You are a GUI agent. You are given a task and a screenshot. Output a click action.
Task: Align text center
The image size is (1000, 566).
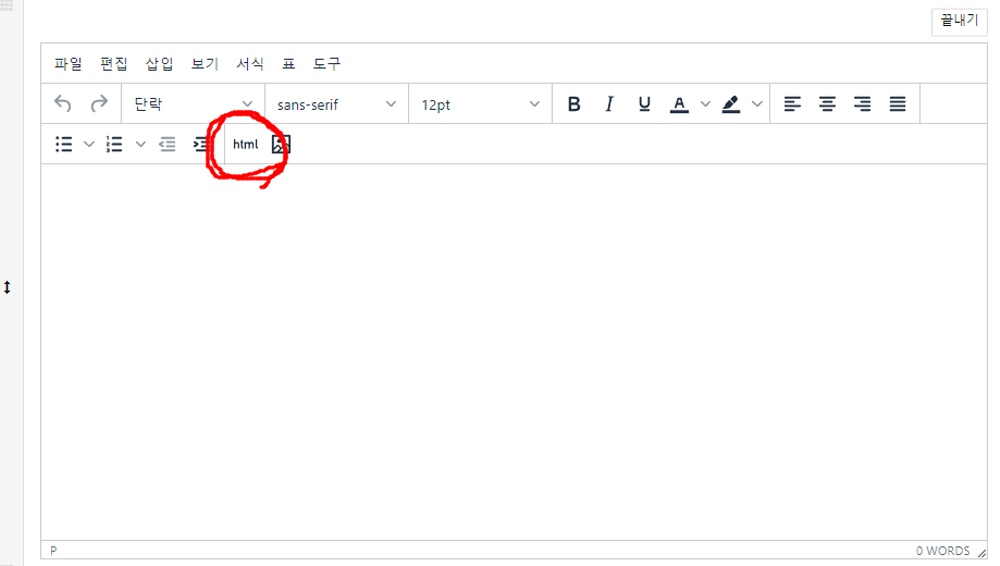coord(827,104)
